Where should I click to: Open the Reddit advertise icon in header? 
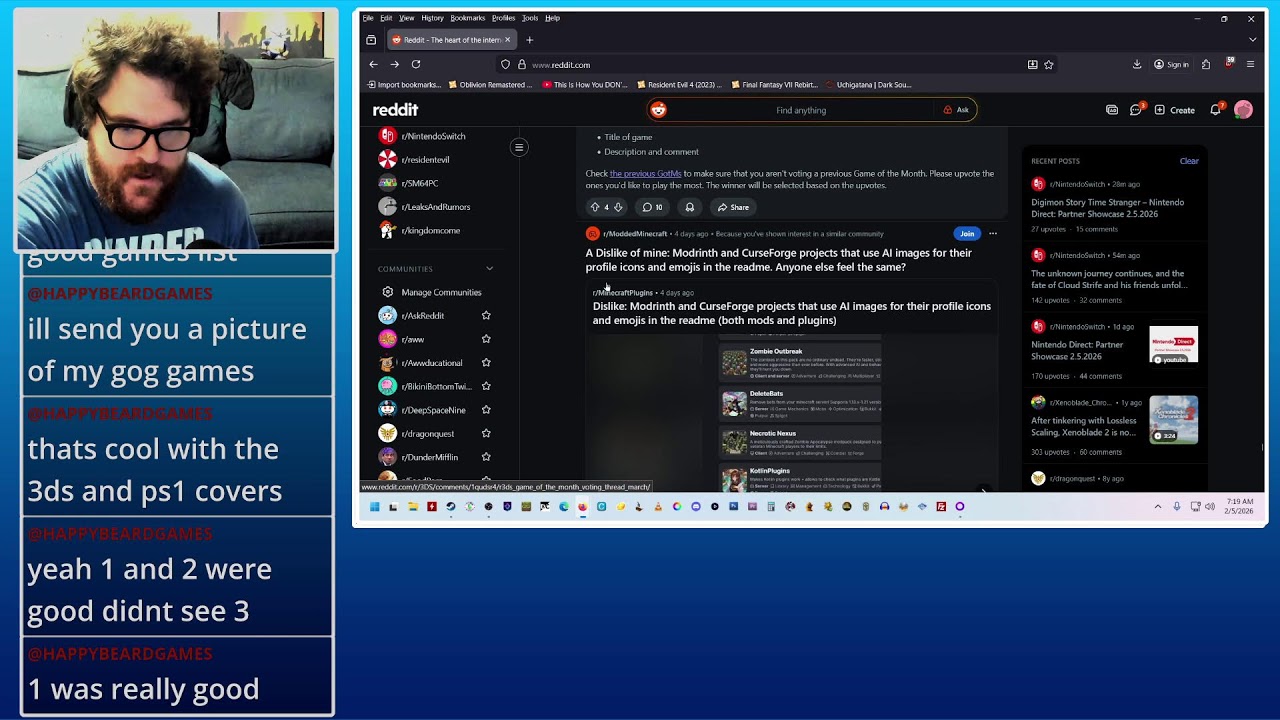coord(1112,110)
